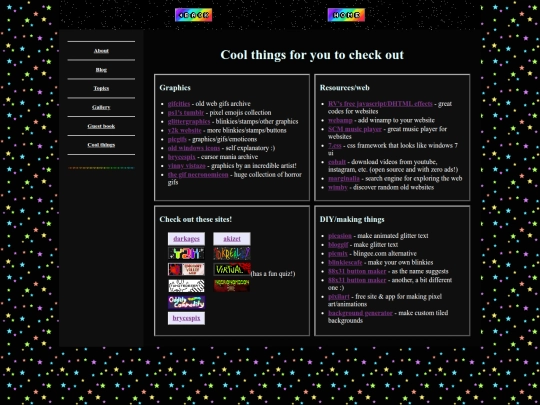The image size is (540, 405).
Task: Visit the pixilart link
Action: 339,297
